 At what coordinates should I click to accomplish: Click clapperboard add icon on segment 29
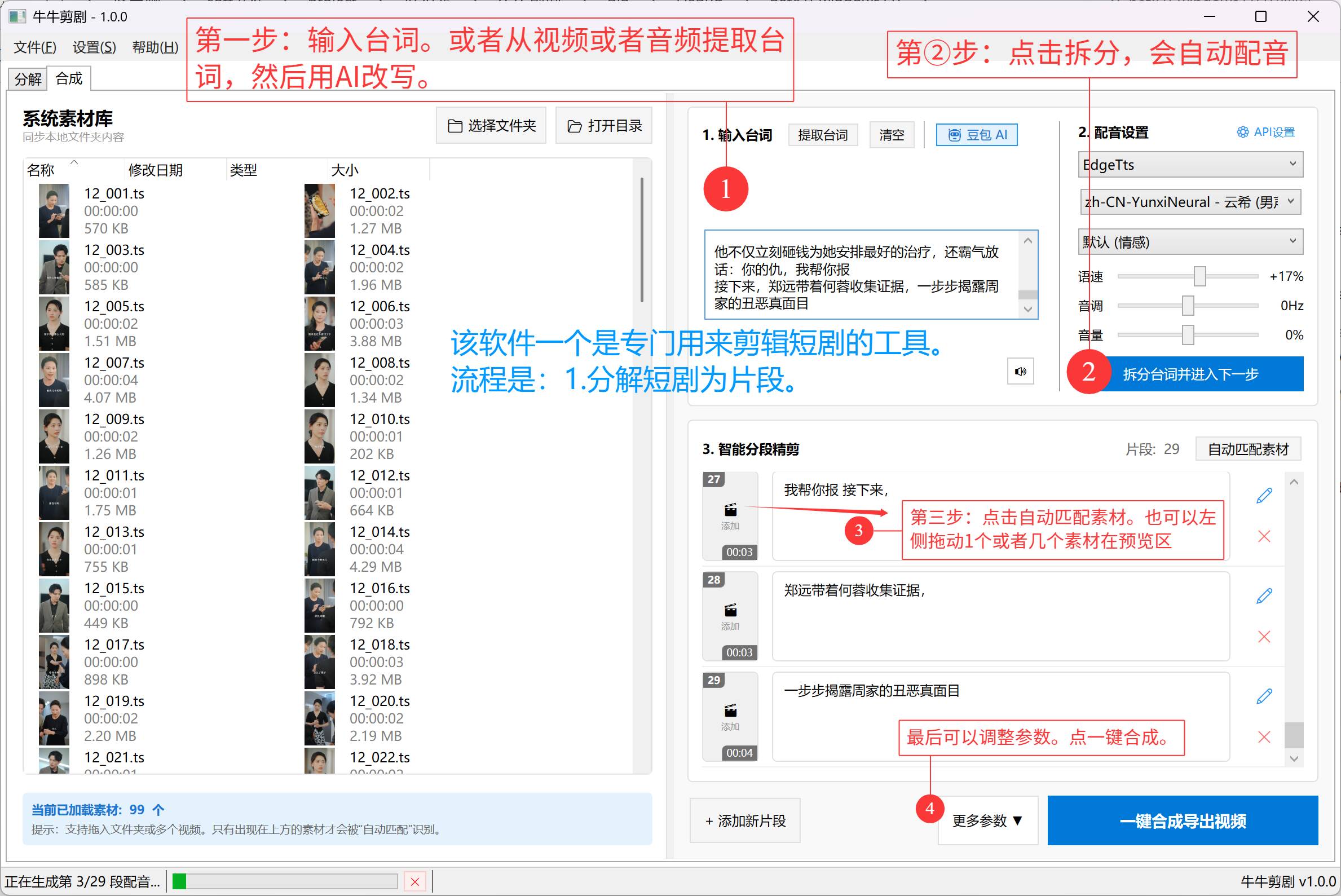730,711
